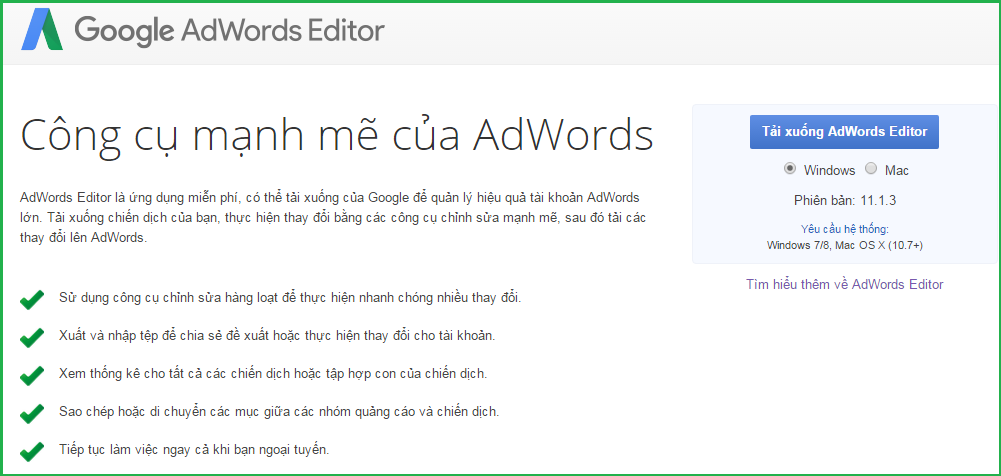The height and width of the screenshot is (476, 1001).
Task: Click the "Tiếp tục làm việc ngay cả khi" line
Action: (x=193, y=450)
